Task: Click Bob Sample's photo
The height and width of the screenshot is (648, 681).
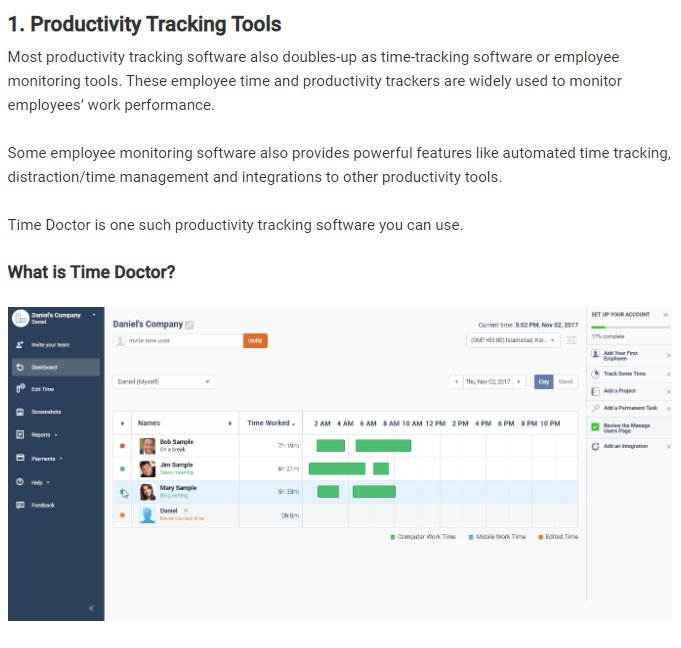Action: [148, 446]
